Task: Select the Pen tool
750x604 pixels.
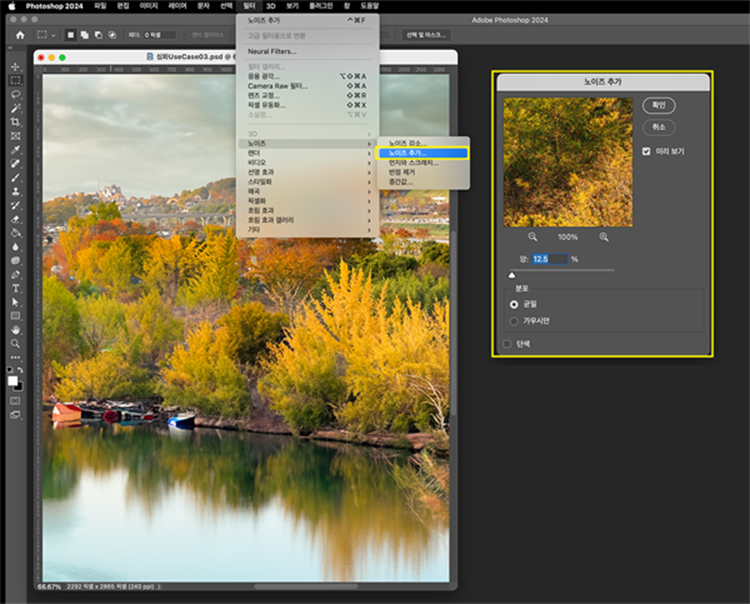Action: coord(15,275)
